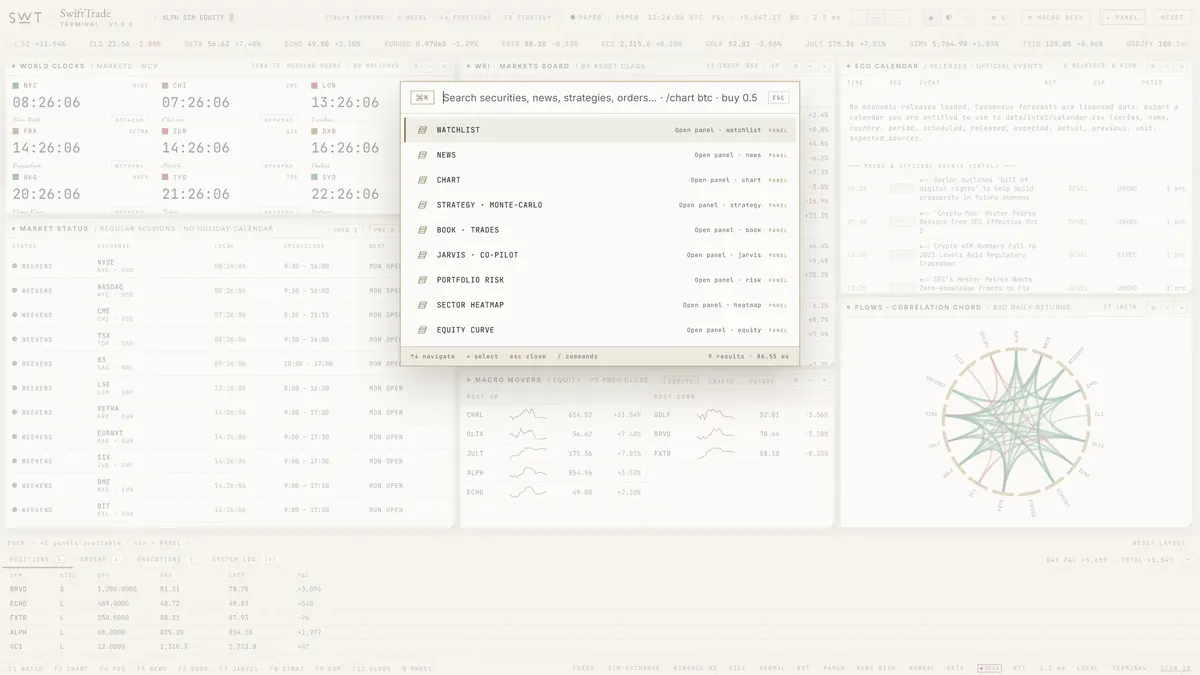Click the panel icon next to NEWS
The image size is (1200, 675).
pos(422,155)
